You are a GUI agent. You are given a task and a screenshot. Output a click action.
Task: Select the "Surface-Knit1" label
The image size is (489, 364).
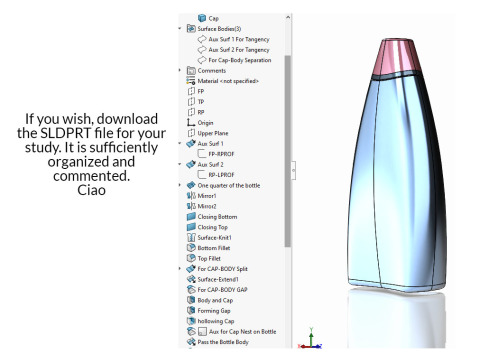point(214,237)
